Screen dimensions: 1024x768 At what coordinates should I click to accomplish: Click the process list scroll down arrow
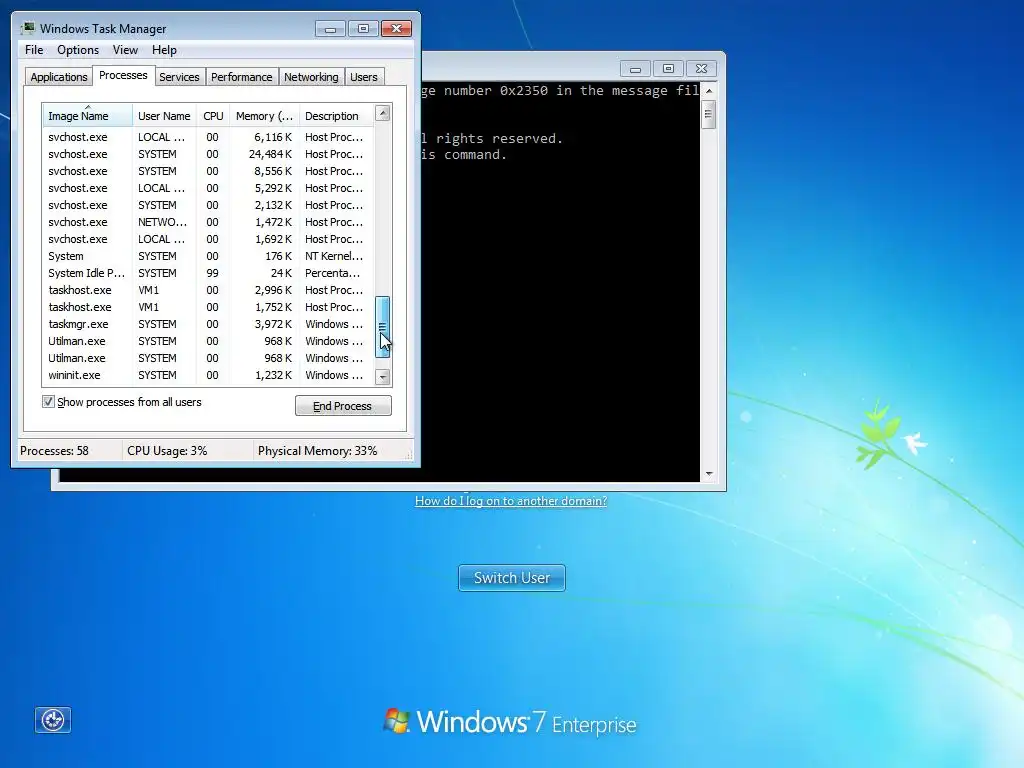[383, 377]
